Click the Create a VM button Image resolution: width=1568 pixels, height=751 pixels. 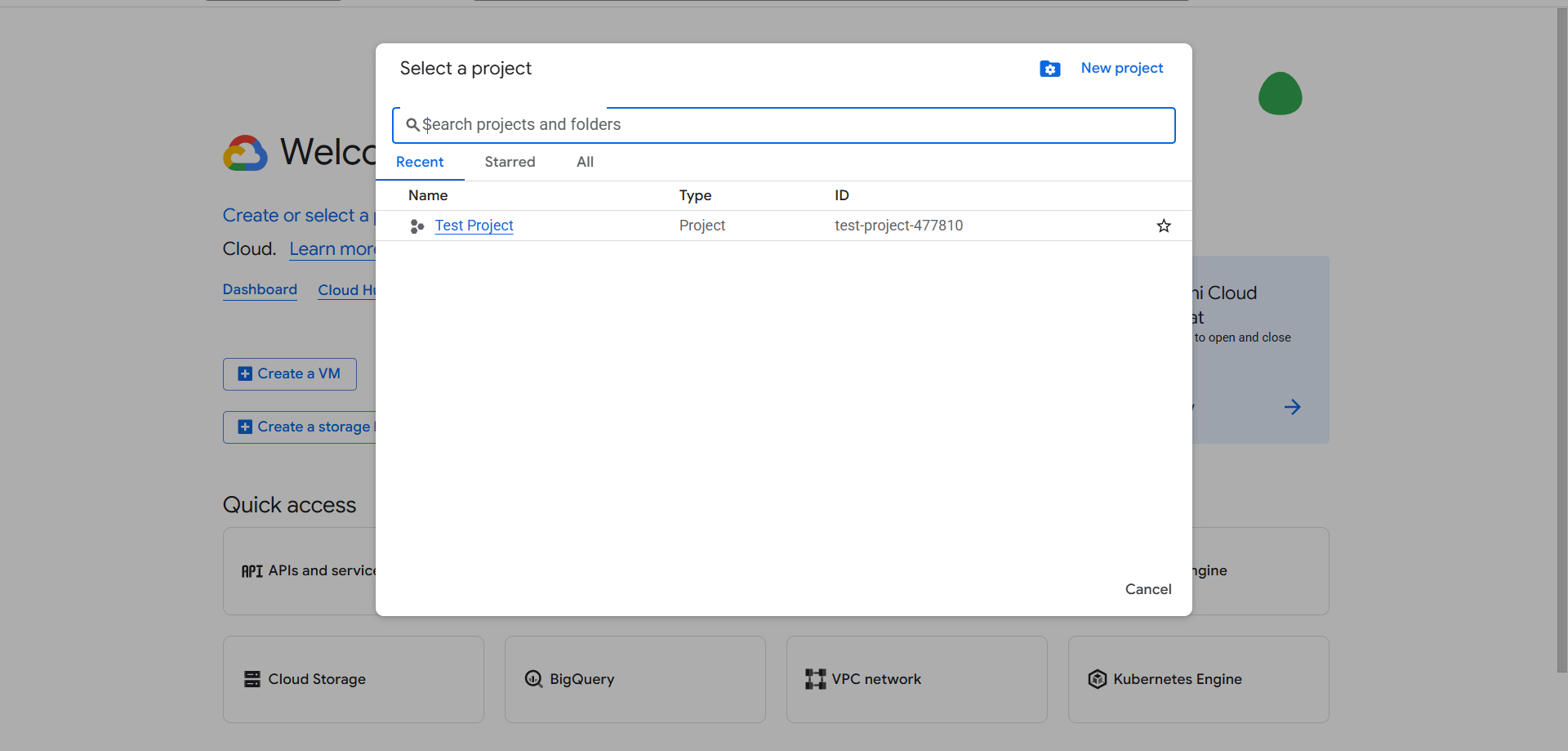pyautogui.click(x=290, y=374)
